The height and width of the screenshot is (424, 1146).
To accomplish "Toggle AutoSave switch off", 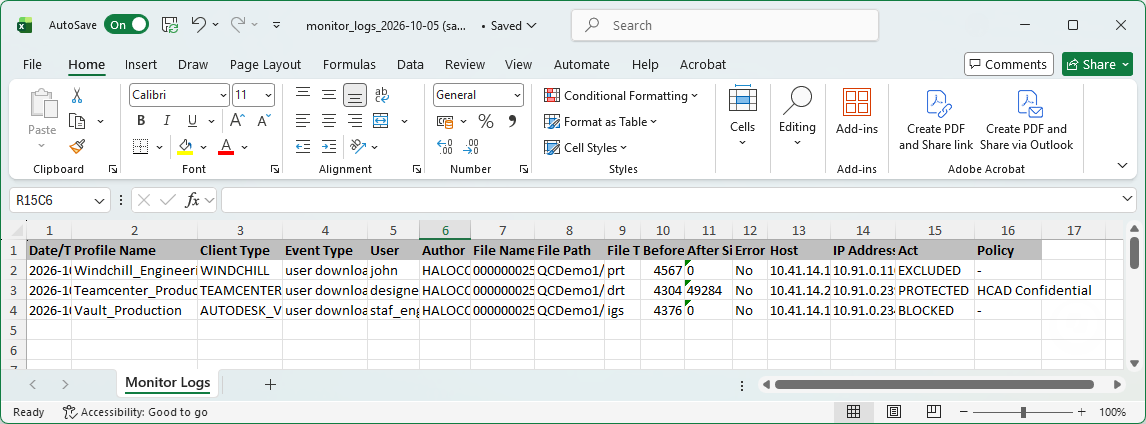I will click(126, 25).
